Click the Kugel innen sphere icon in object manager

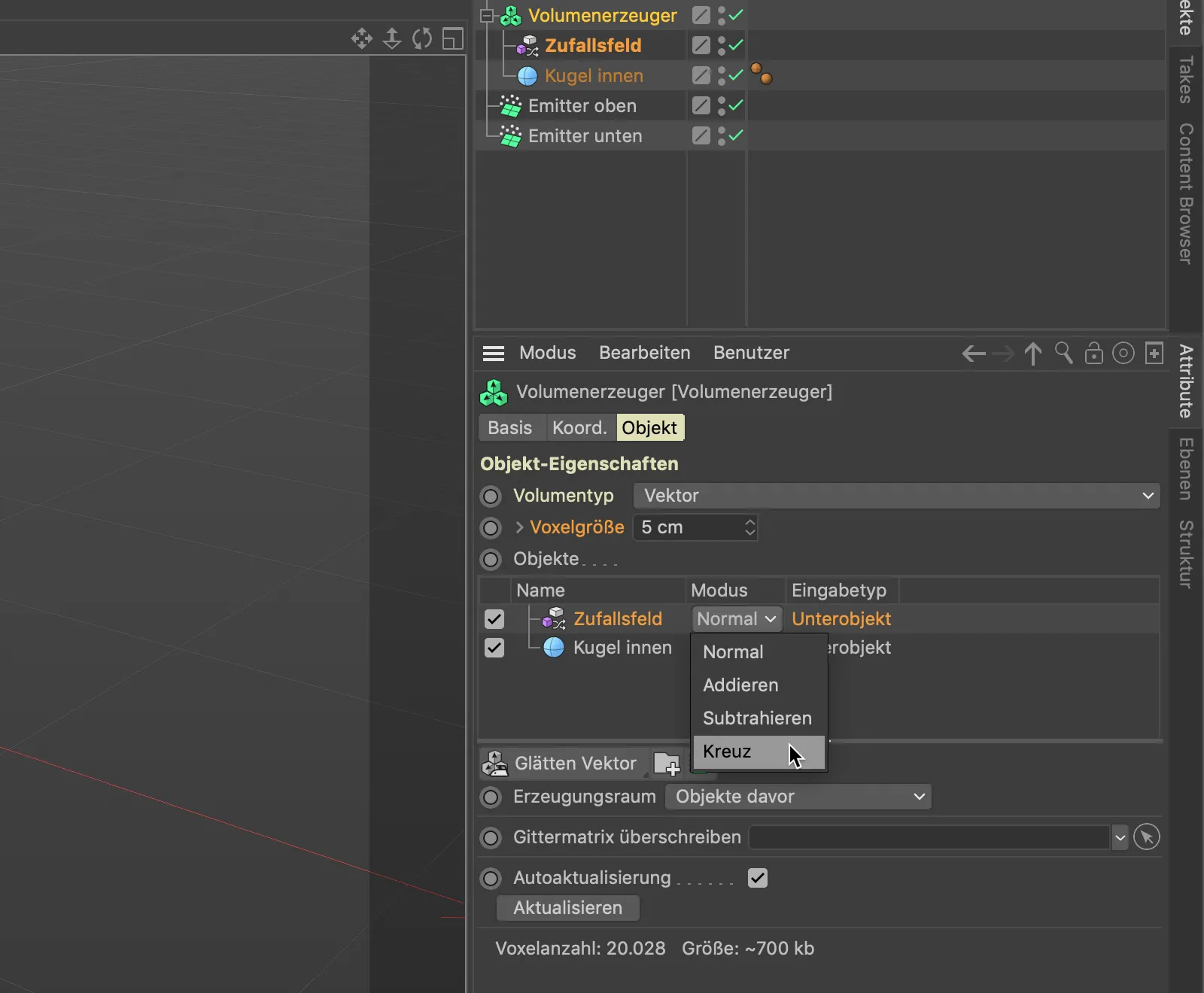pos(528,76)
